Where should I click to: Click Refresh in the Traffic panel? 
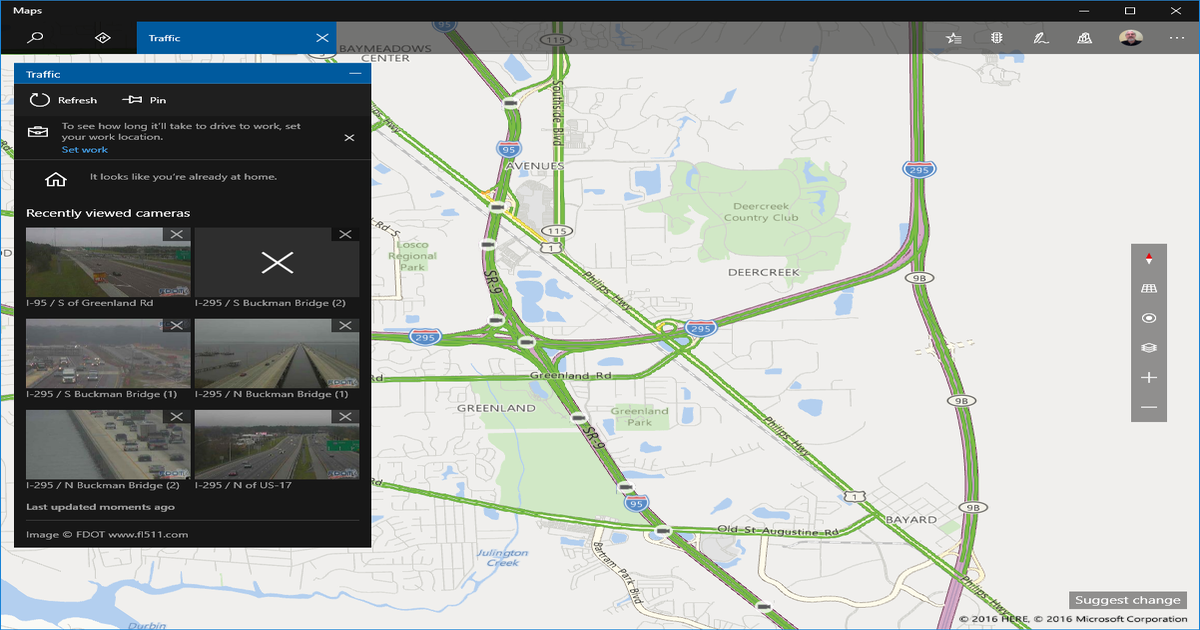63,99
